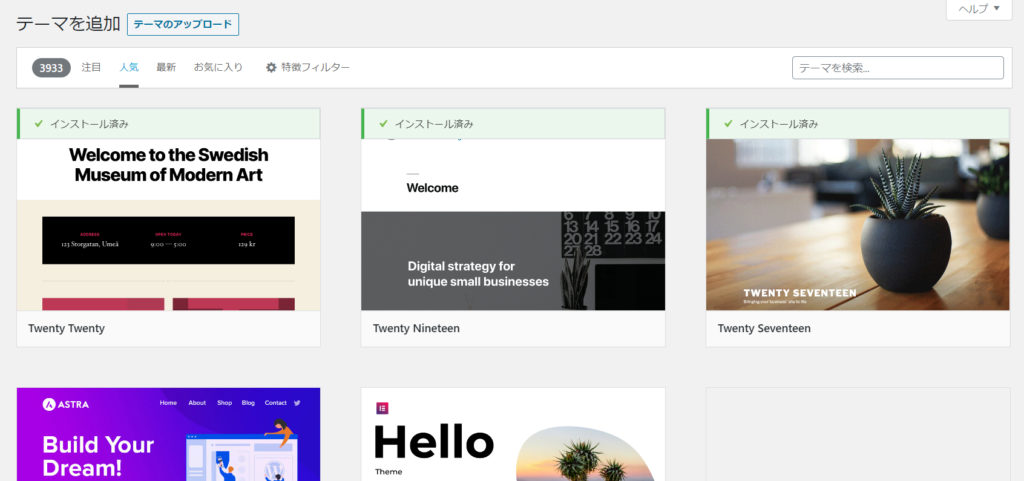Click the 3933 theme count badge

(x=52, y=68)
